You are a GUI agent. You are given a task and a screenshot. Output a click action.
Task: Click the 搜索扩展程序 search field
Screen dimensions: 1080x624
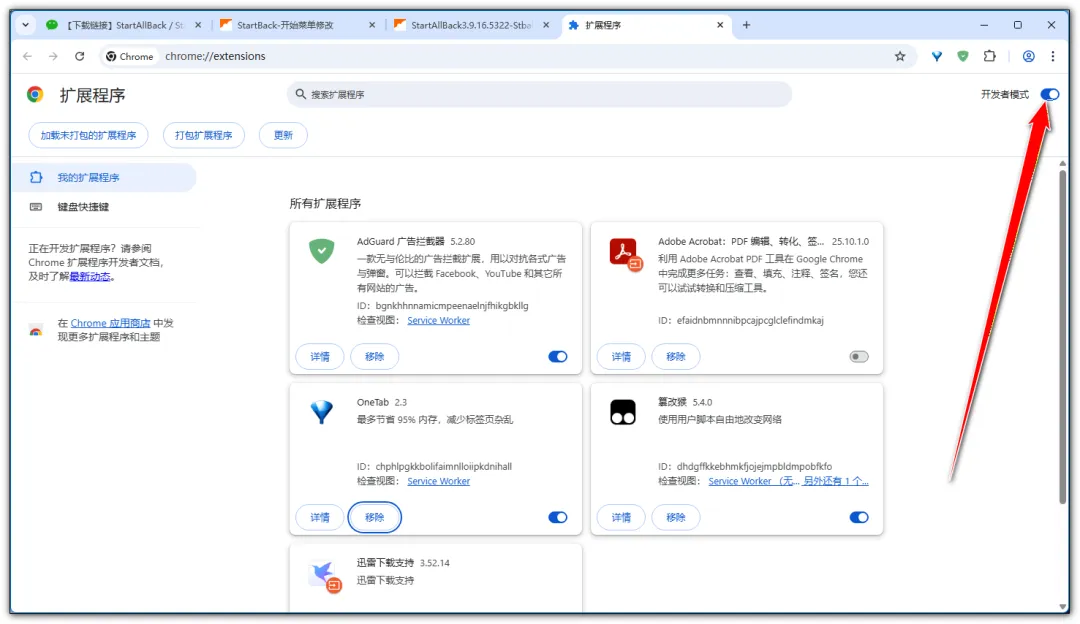pyautogui.click(x=539, y=94)
